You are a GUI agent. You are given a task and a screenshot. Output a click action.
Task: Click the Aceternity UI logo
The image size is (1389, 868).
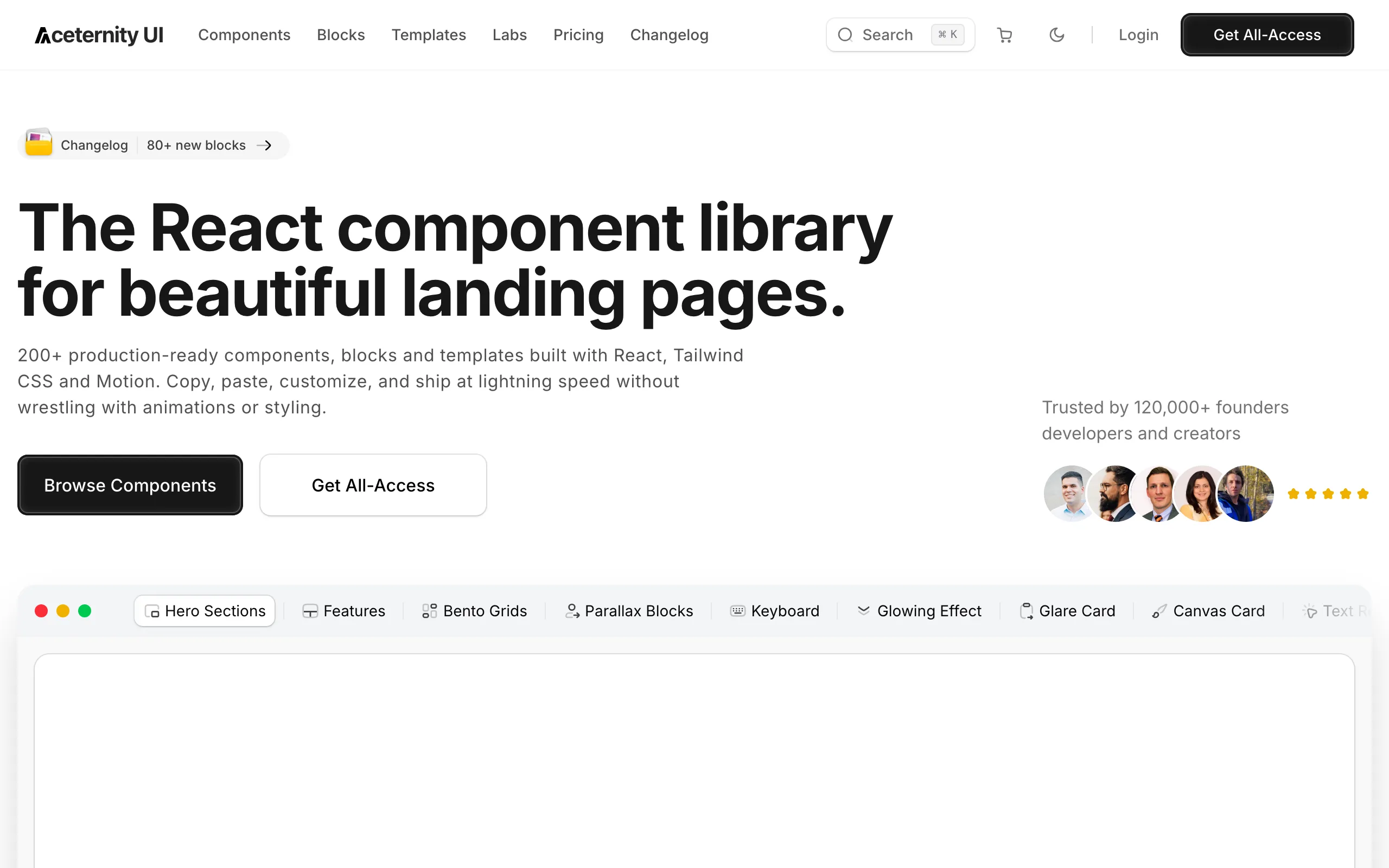pyautogui.click(x=99, y=35)
